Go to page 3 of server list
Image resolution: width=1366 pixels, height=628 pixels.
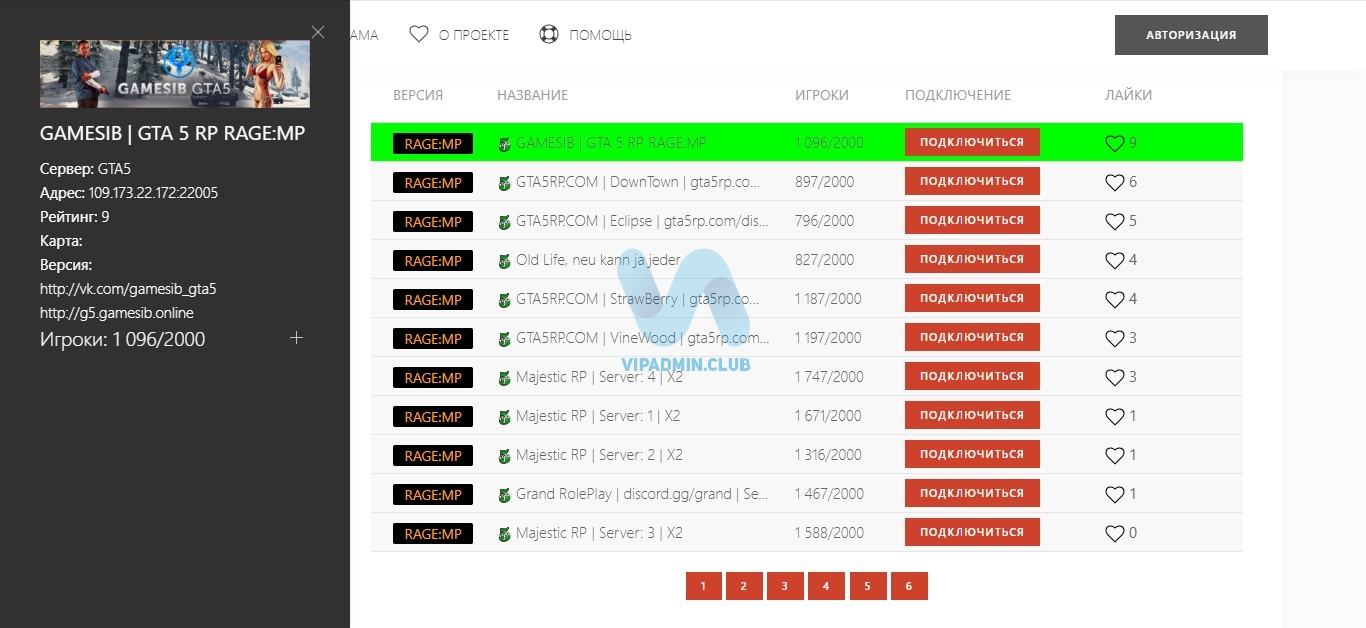click(785, 586)
